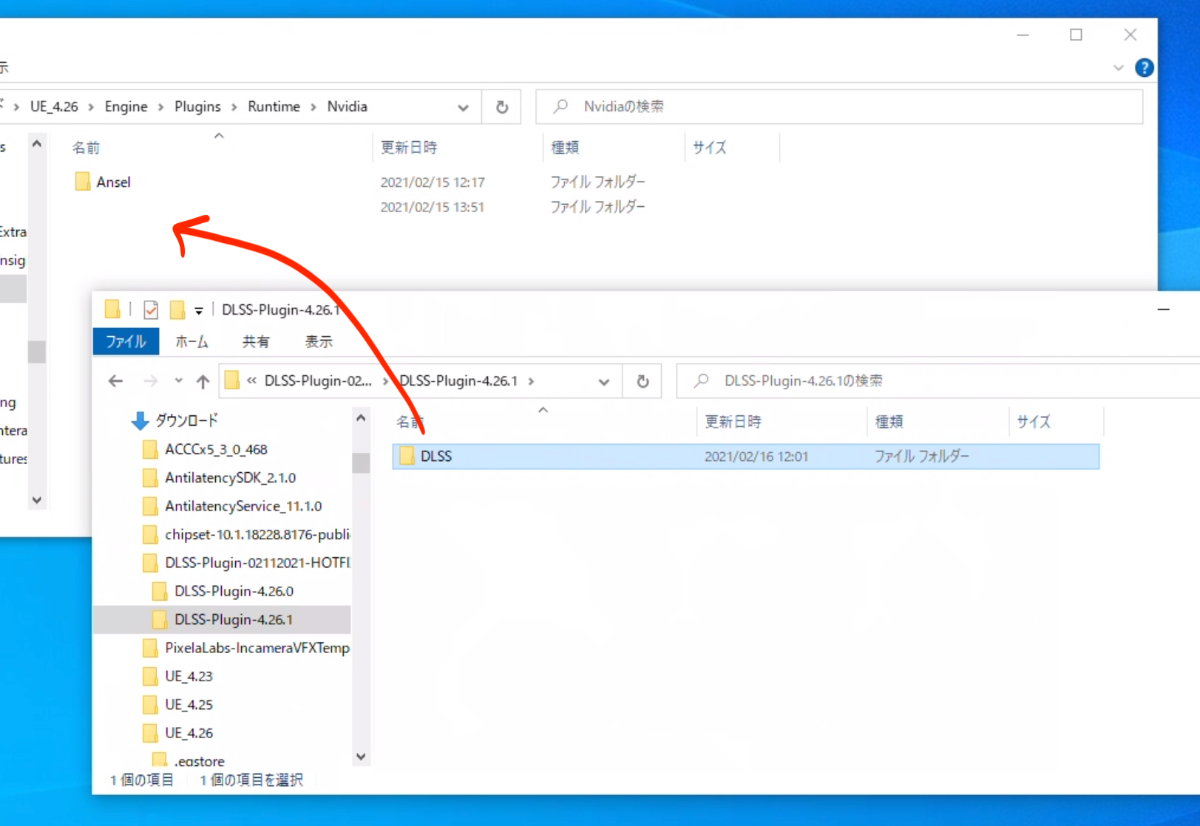Click the folder icon of DLSS-Plugin-02112021-HOTFI
The image size is (1200, 826).
click(x=150, y=562)
